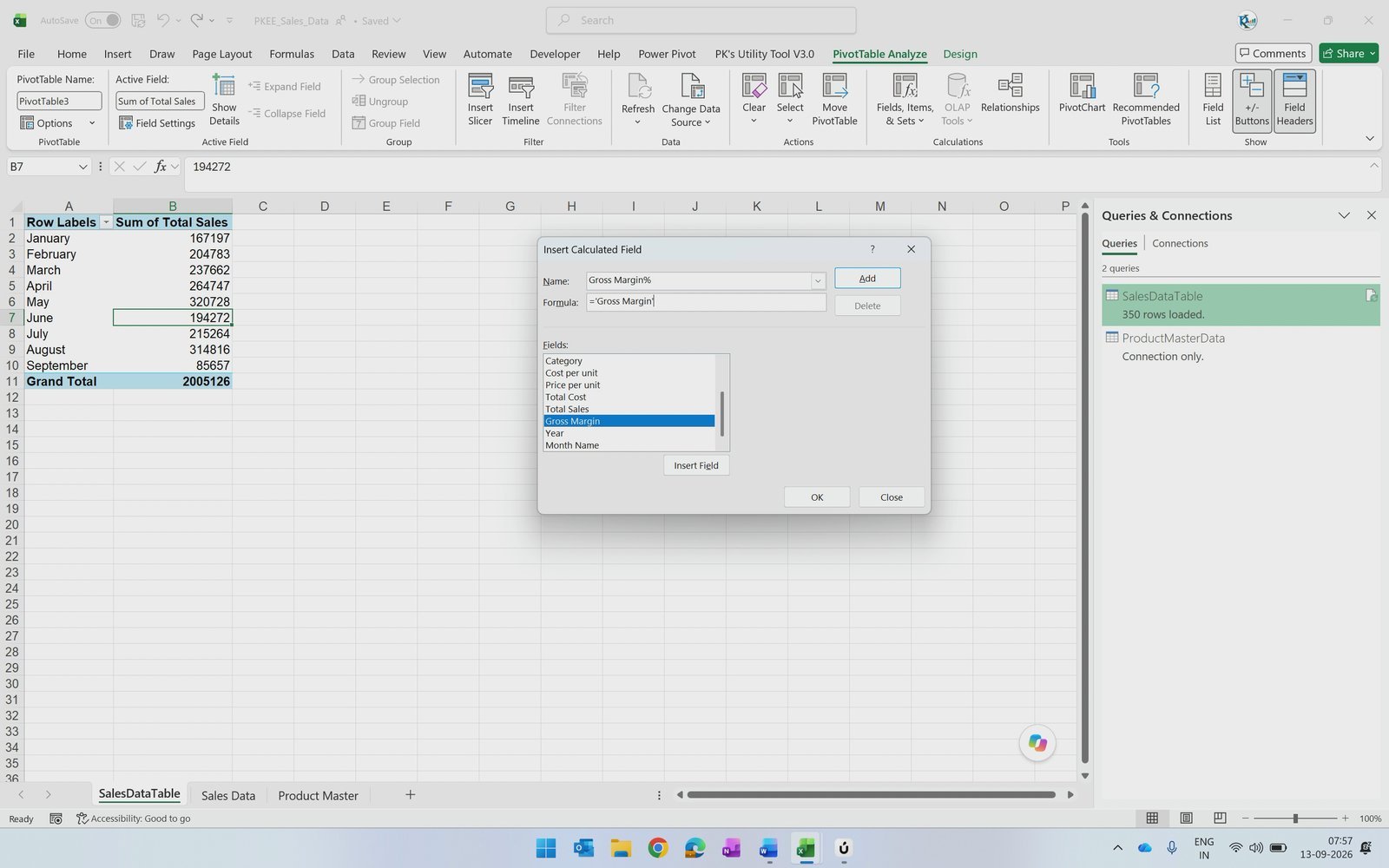This screenshot has width=1389, height=868.
Task: Click the Search box in title bar
Action: [x=701, y=20]
